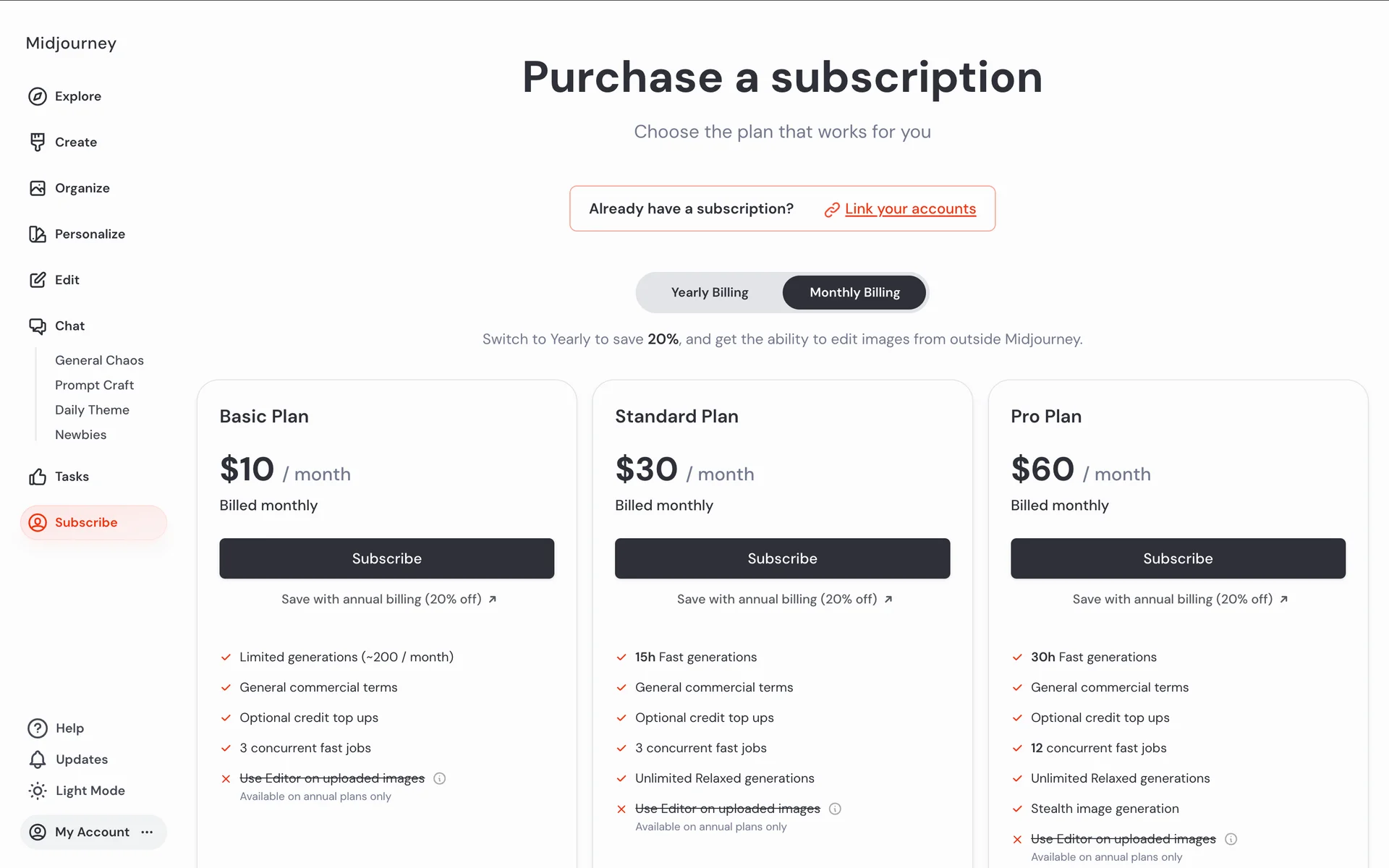Click the Edit pencil icon
The height and width of the screenshot is (868, 1389).
pos(38,280)
